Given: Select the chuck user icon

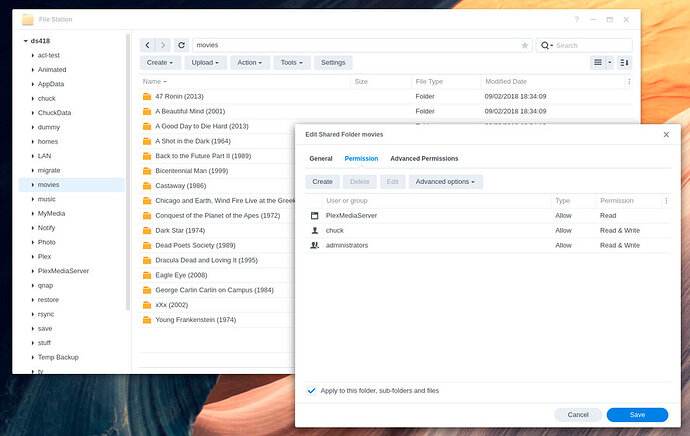Looking at the screenshot, I should click(x=315, y=231).
